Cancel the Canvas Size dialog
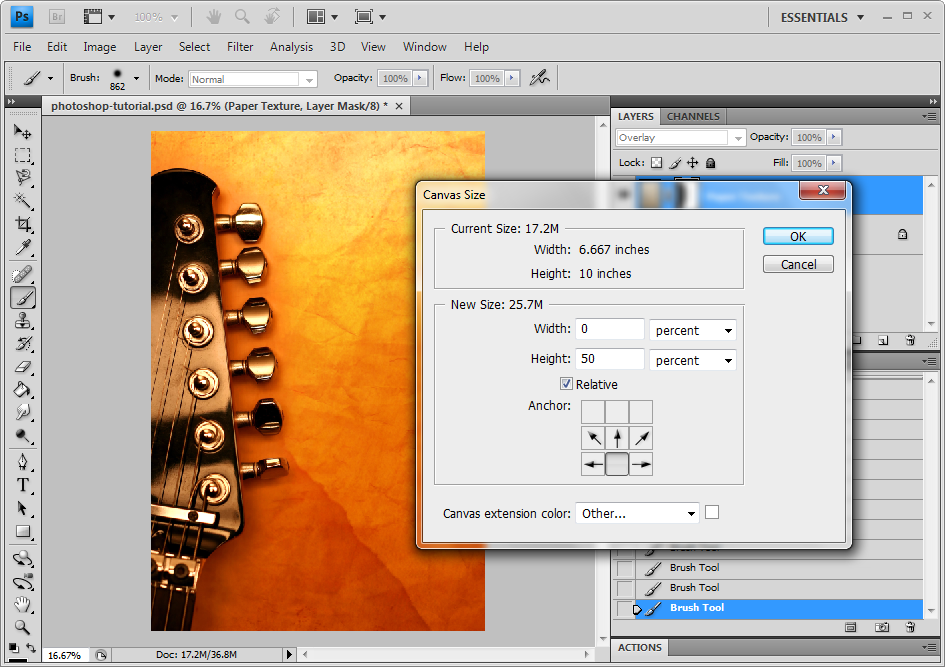Viewport: 945px width, 667px height. (798, 264)
